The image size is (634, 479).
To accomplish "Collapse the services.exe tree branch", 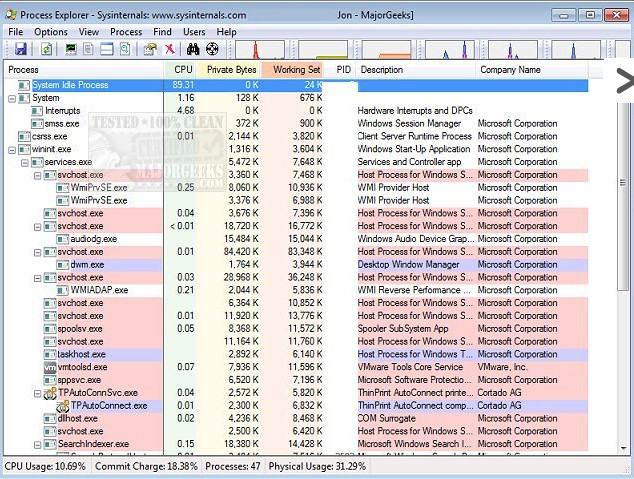I will tap(25, 162).
